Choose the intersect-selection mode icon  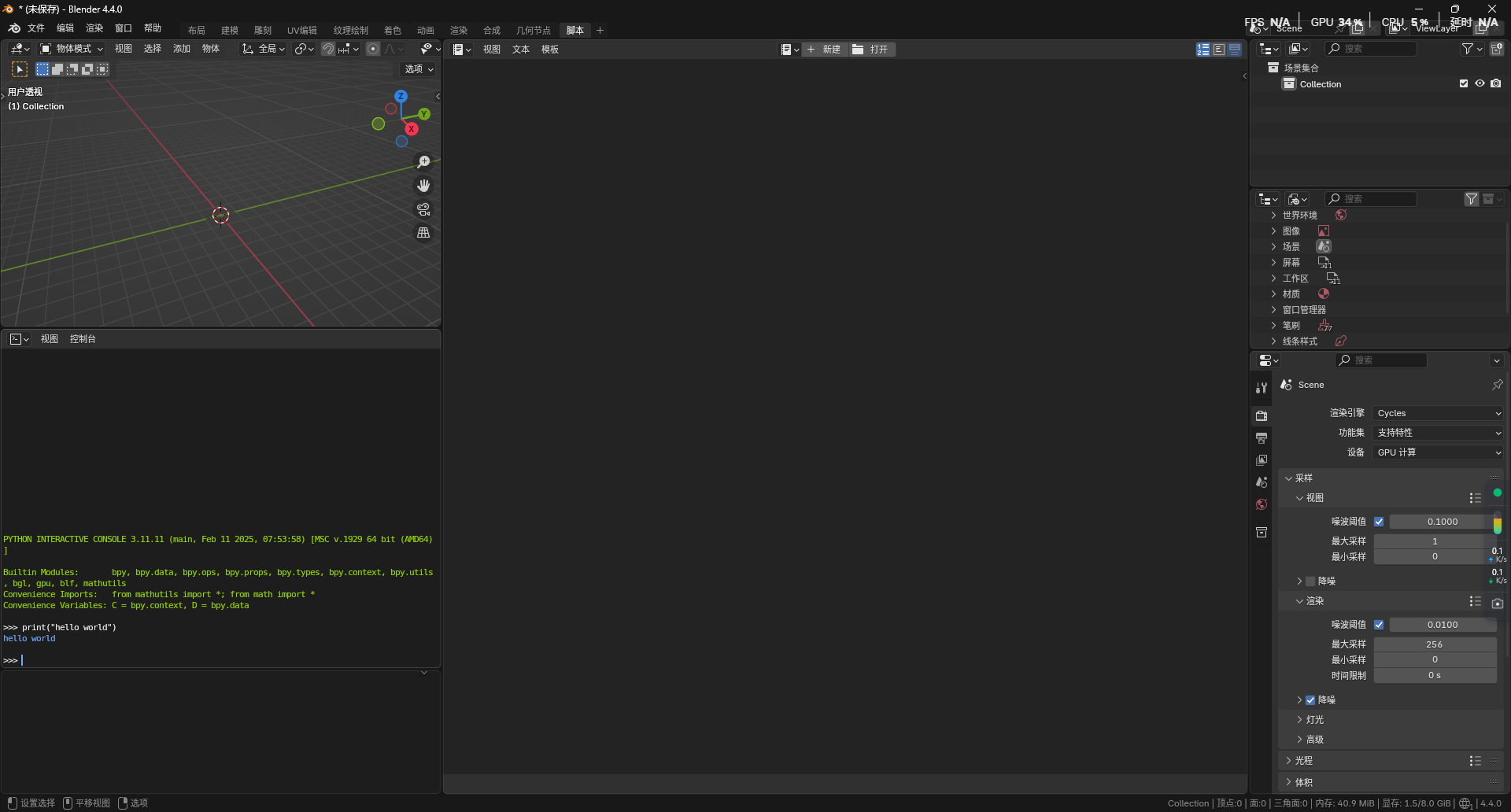tap(102, 69)
